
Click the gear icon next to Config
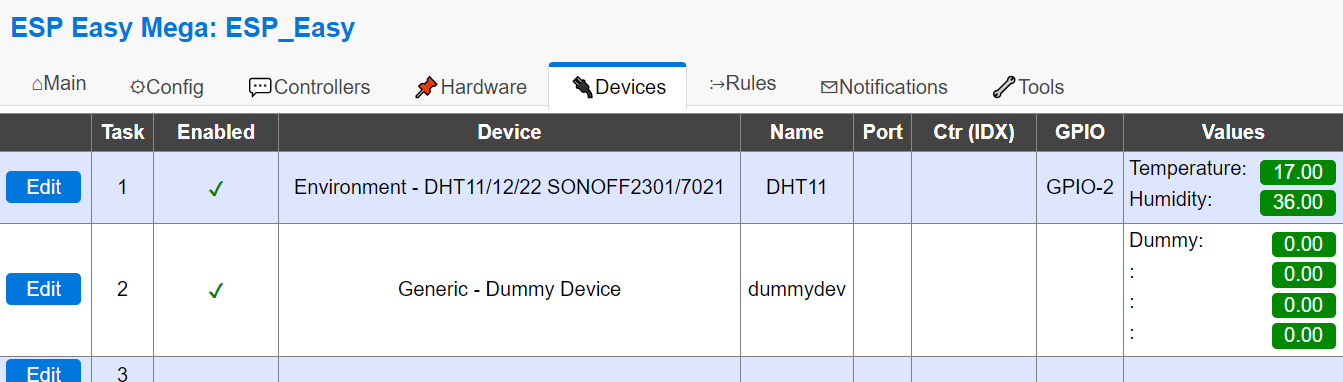click(137, 88)
